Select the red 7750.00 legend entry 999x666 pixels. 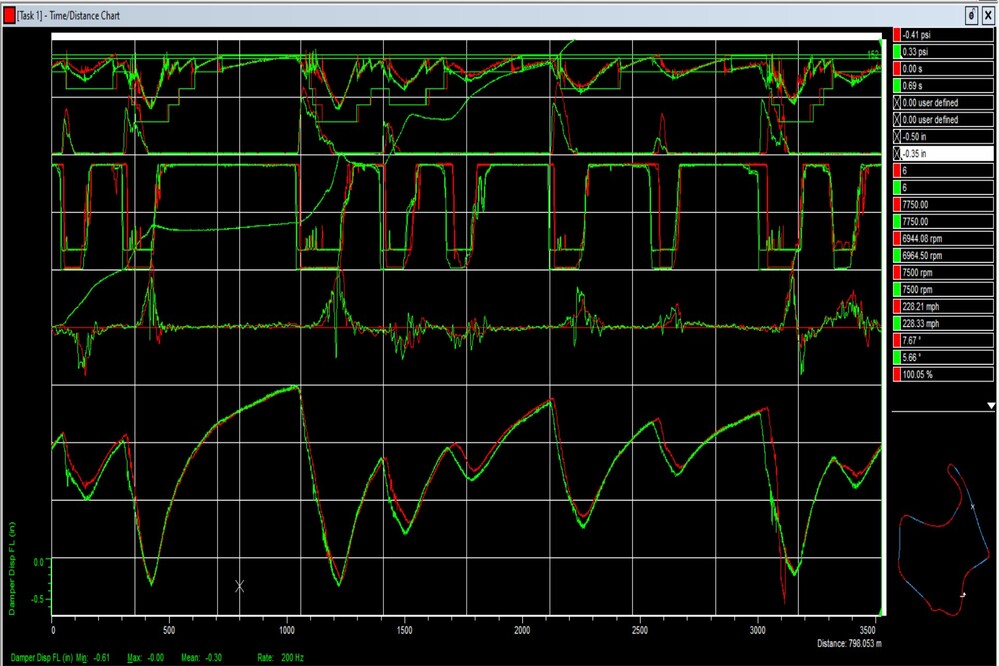[x=943, y=205]
